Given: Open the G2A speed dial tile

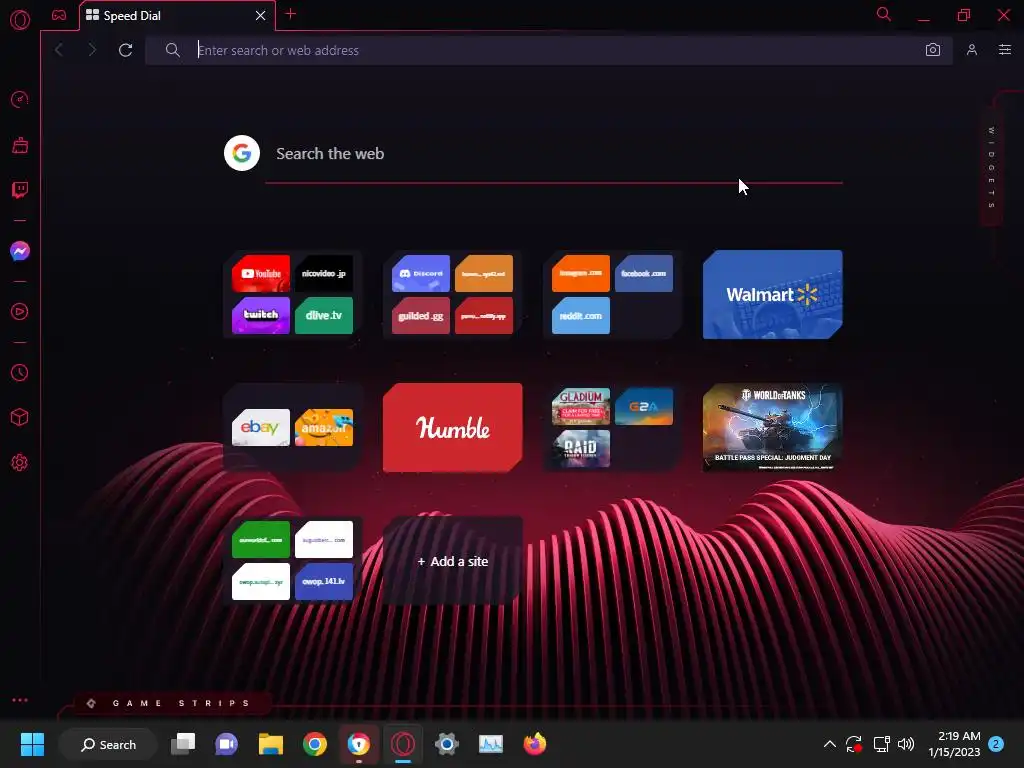Looking at the screenshot, I should 644,406.
